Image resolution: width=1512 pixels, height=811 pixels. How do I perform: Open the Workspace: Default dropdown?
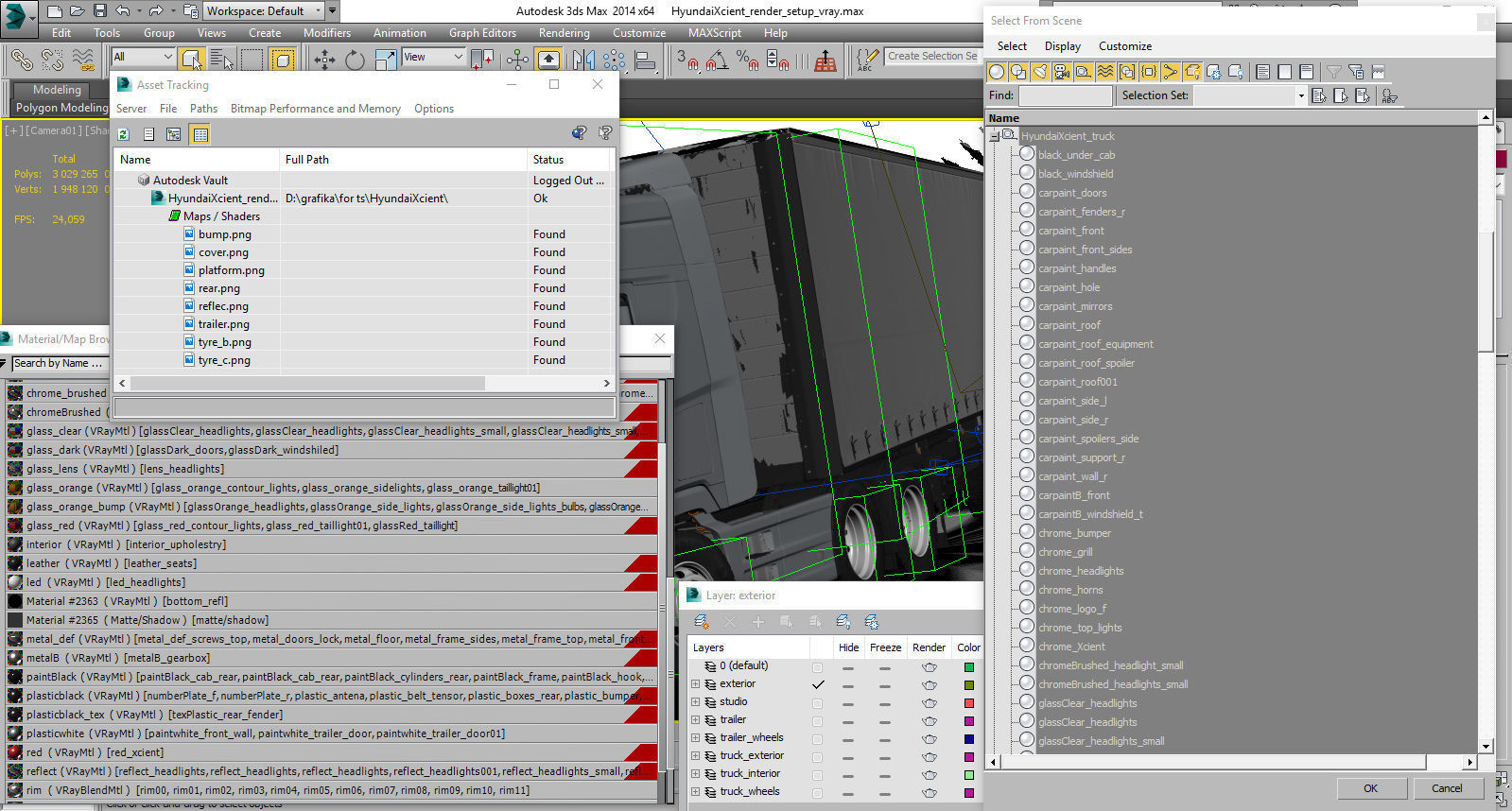click(264, 11)
